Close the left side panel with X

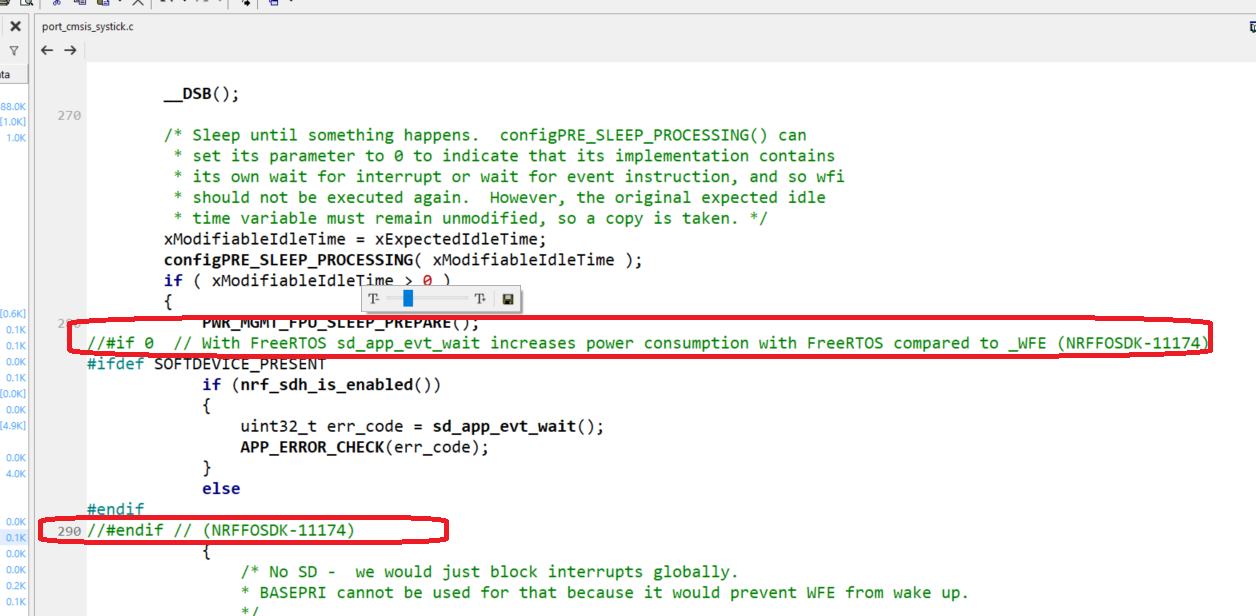click(15, 27)
